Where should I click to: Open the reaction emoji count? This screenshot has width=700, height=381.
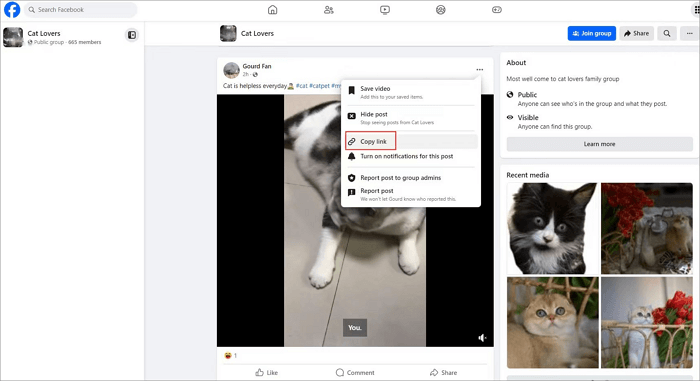230,356
